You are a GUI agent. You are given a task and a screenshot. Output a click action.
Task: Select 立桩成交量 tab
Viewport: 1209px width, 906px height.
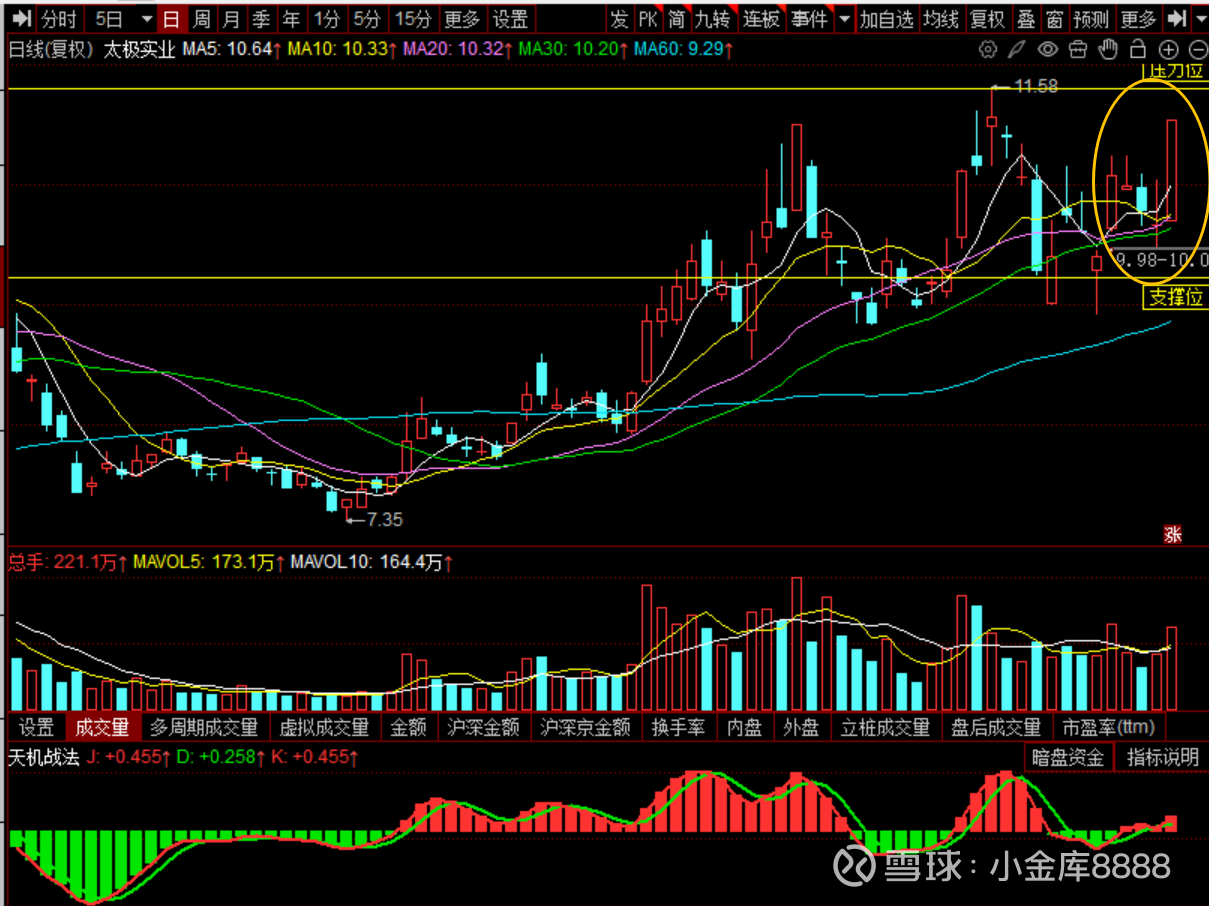click(x=886, y=727)
